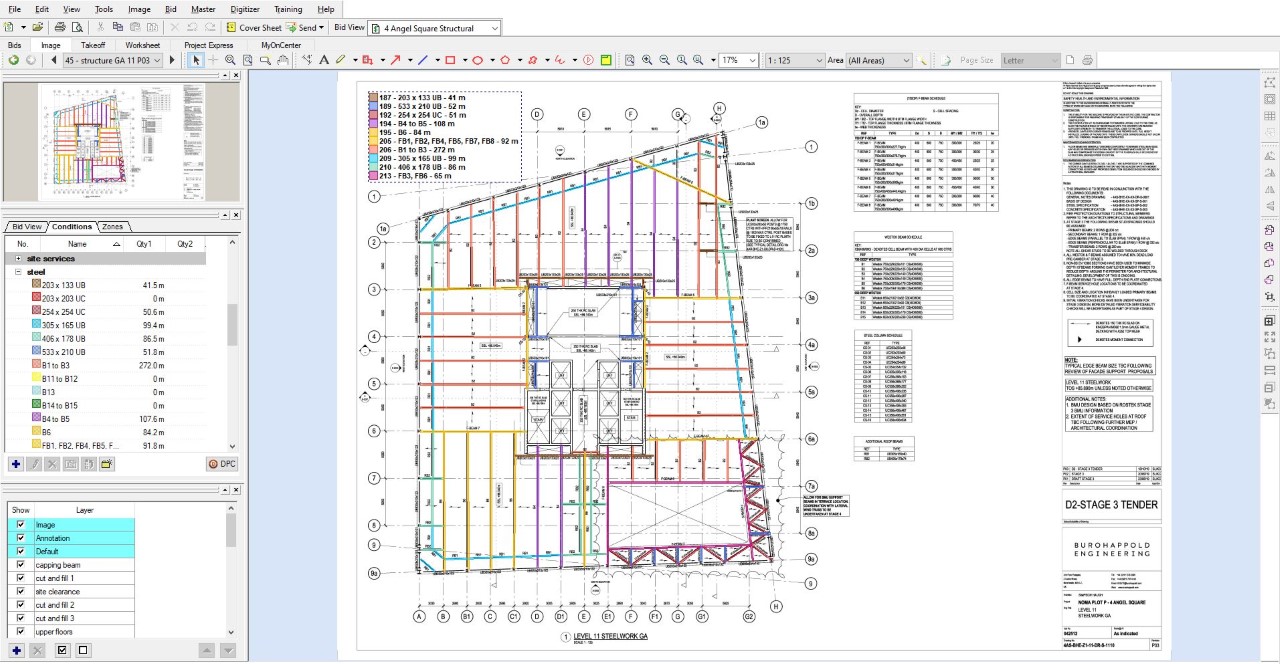Open the Digitizer menu
Screen dimensions: 1280x664
tap(245, 9)
